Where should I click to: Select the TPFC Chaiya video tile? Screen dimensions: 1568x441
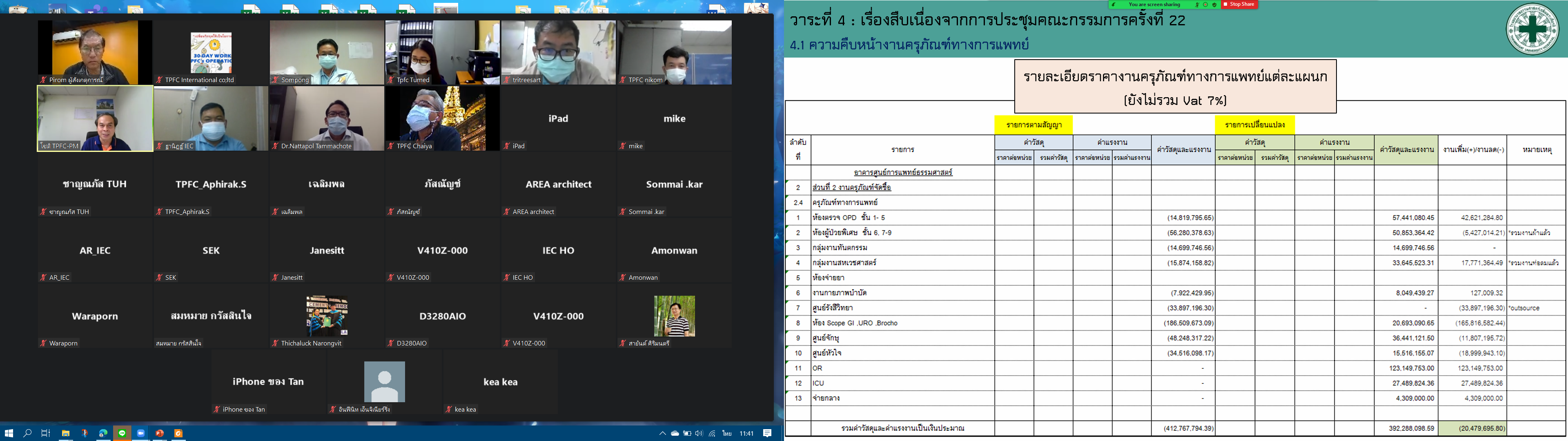443,118
